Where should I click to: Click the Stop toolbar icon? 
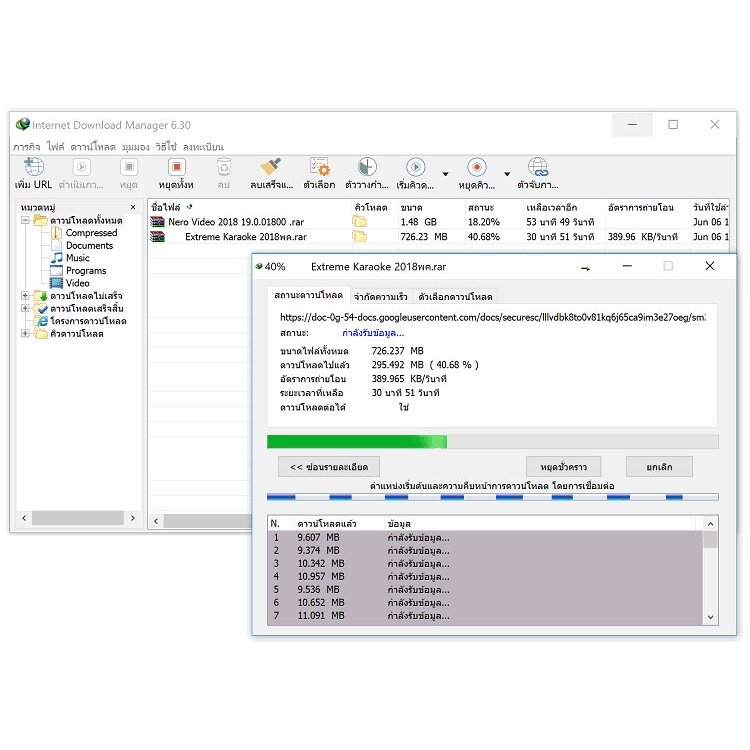(129, 167)
